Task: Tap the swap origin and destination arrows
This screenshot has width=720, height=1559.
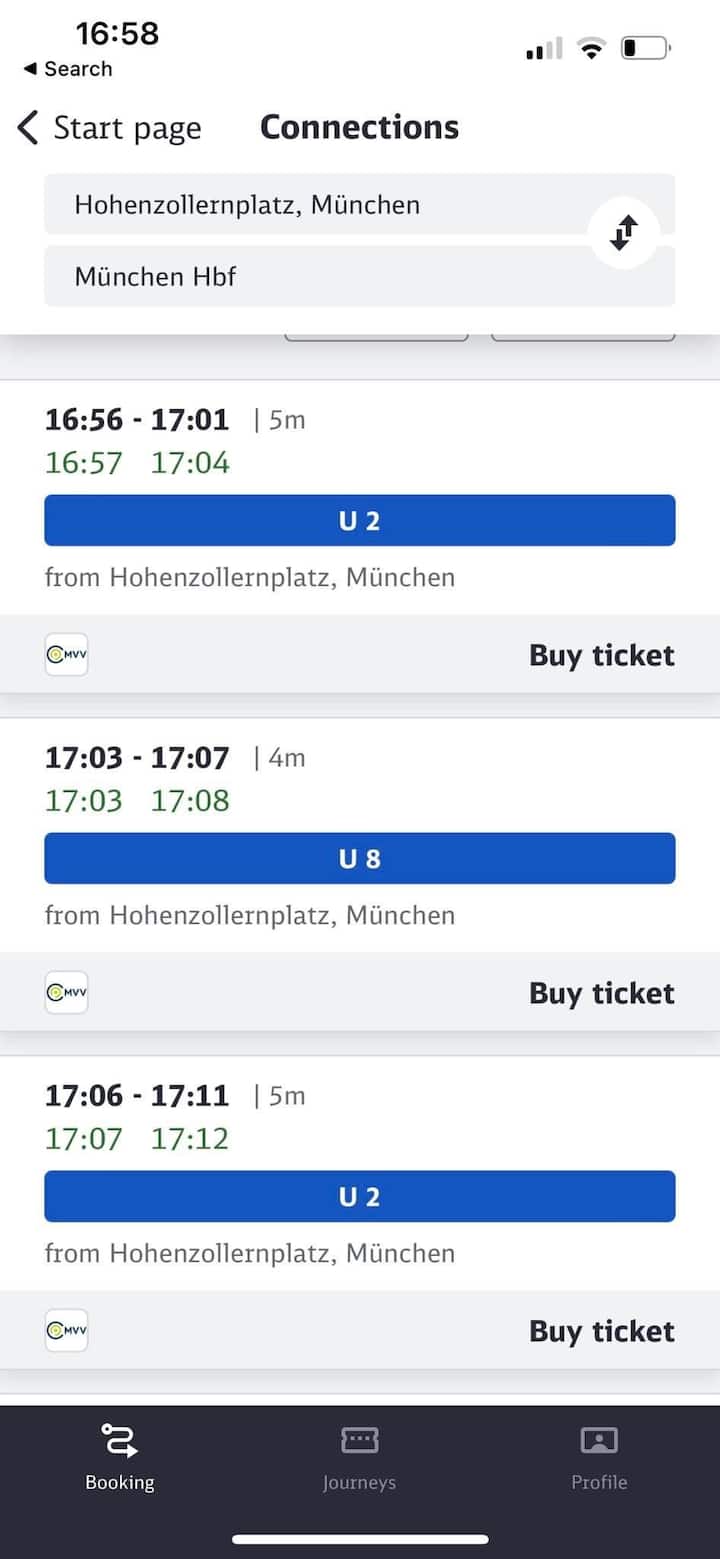Action: coord(623,233)
